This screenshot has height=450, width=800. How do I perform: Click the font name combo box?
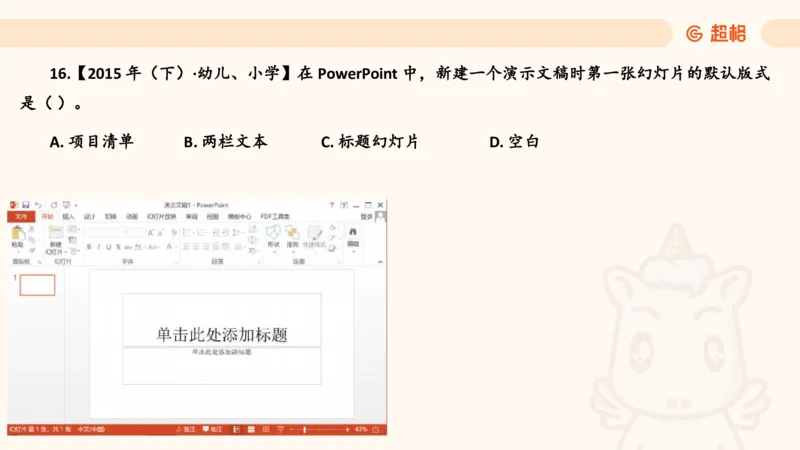[x=106, y=232]
